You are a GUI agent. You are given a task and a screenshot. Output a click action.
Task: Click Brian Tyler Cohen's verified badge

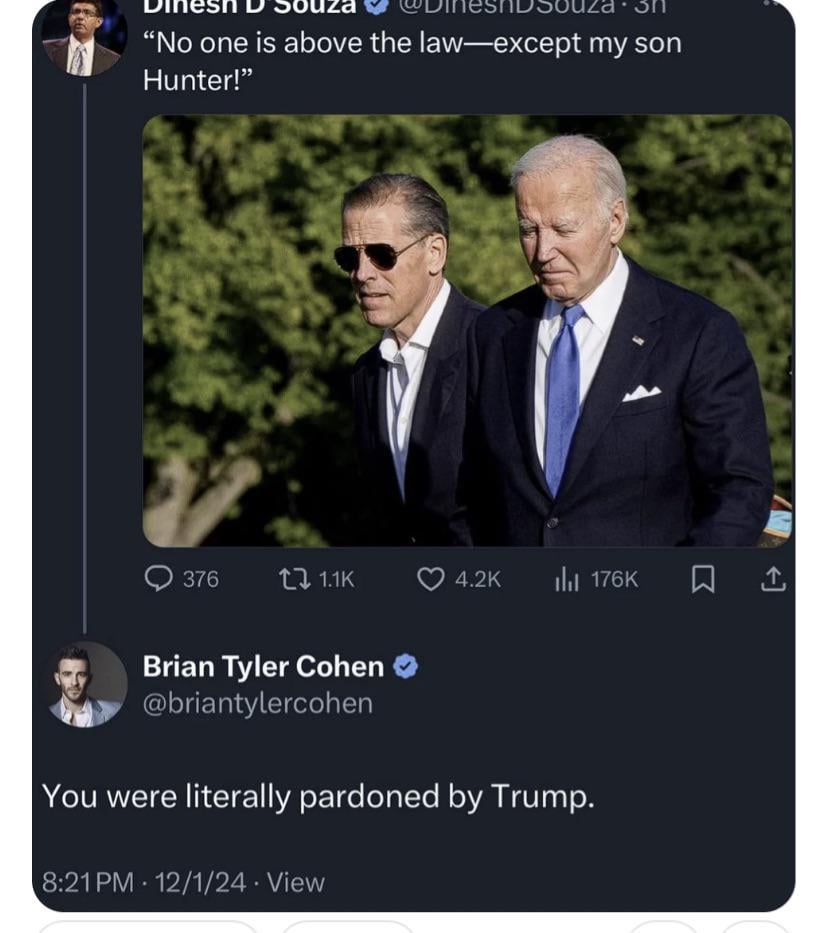pos(405,666)
